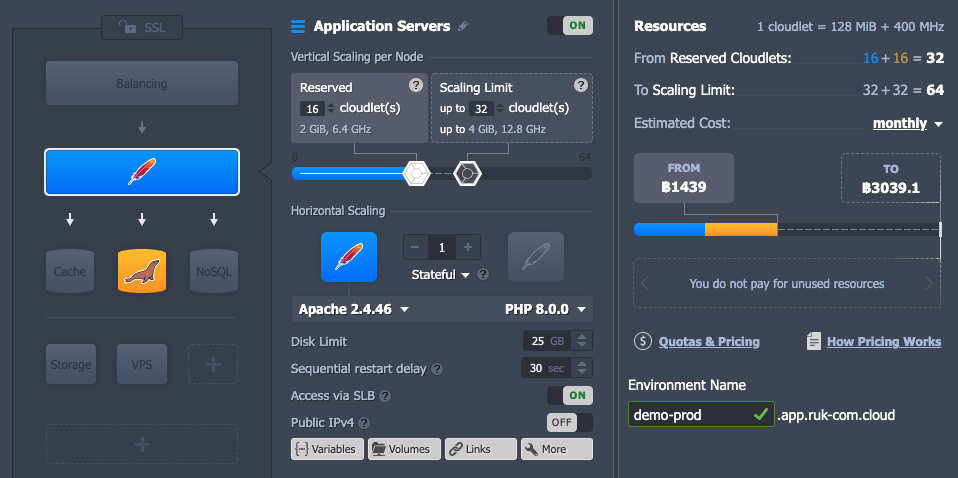Open the Apache 2.4.46 version dropdown
This screenshot has width=958, height=478.
click(x=353, y=309)
